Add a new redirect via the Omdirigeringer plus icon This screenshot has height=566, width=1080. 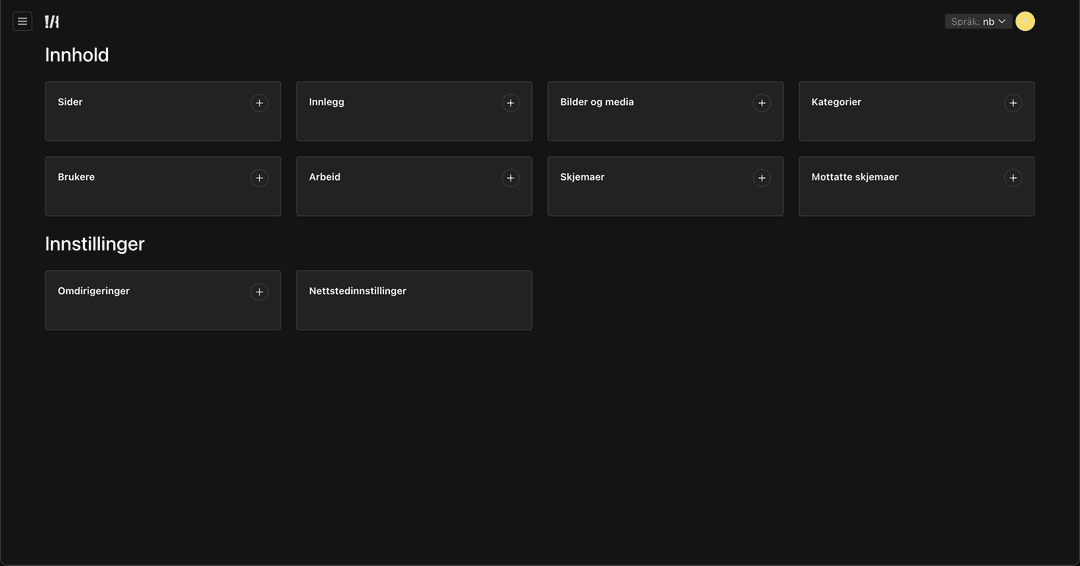(259, 292)
